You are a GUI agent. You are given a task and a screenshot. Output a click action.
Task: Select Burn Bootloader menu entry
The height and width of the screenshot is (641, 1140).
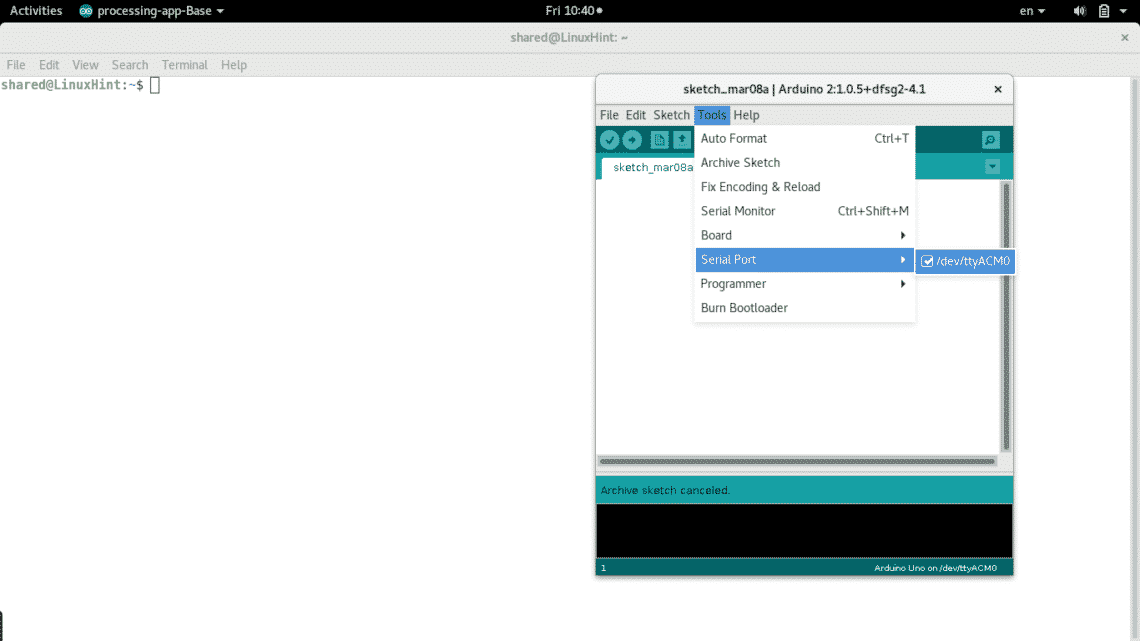click(805, 308)
